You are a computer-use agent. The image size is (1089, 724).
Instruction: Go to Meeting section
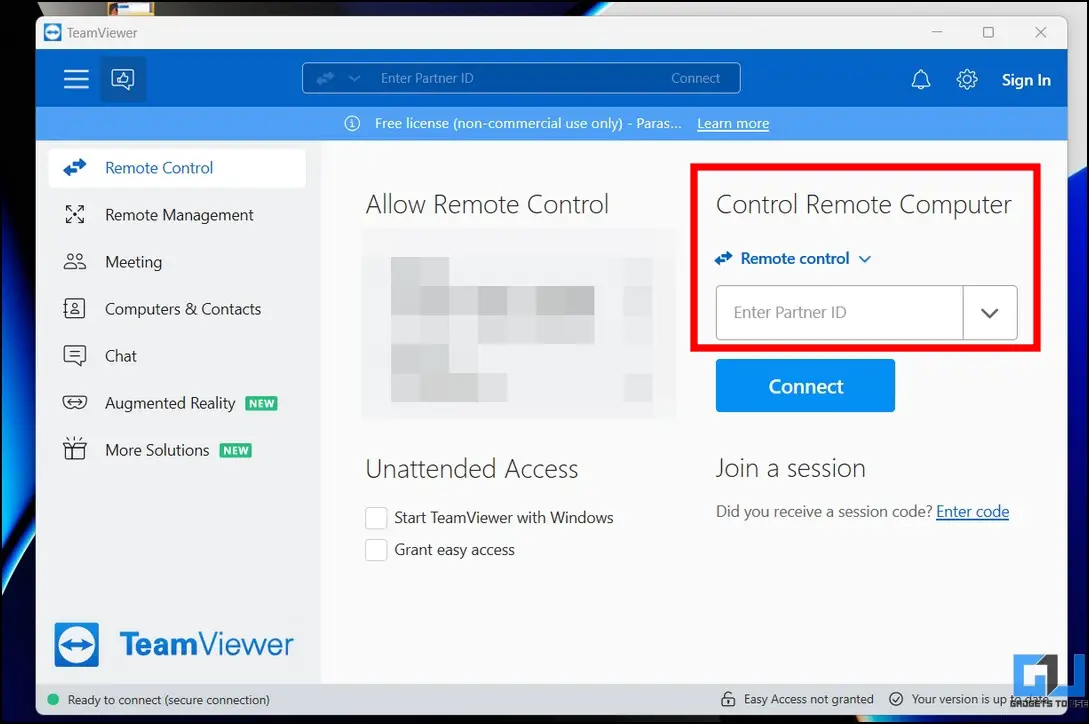pos(177,262)
